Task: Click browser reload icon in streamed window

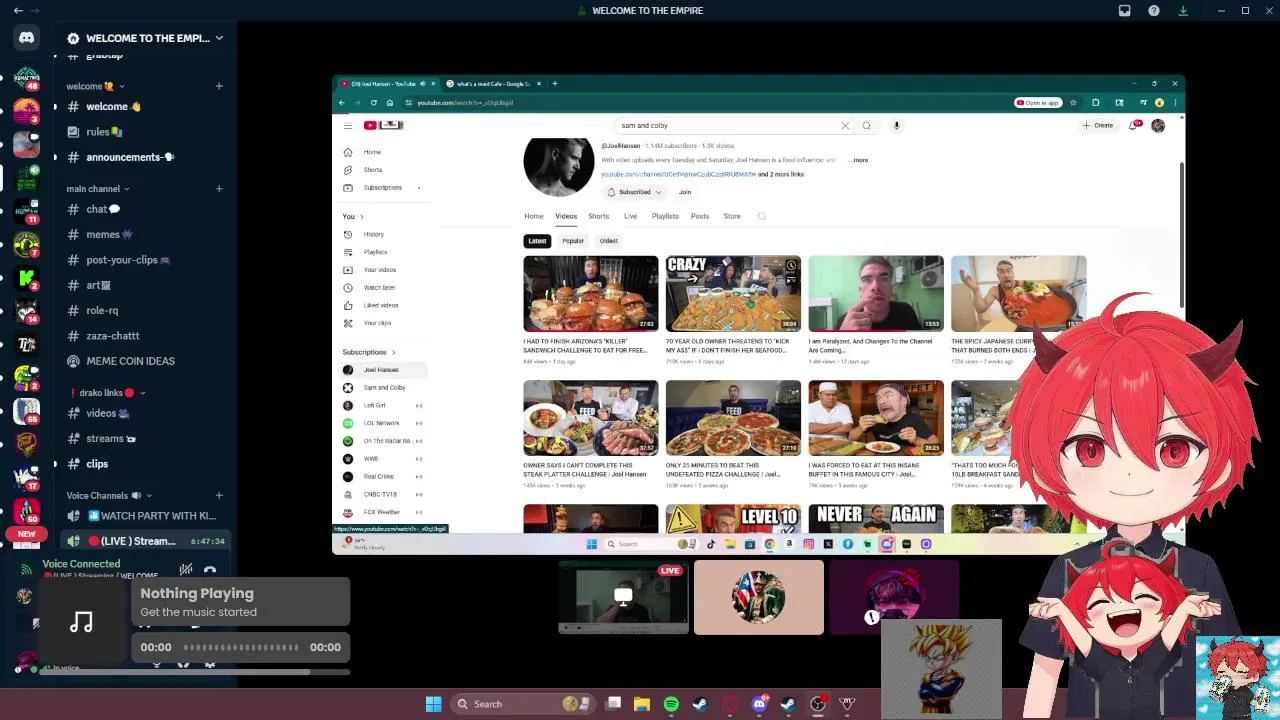Action: click(x=373, y=103)
